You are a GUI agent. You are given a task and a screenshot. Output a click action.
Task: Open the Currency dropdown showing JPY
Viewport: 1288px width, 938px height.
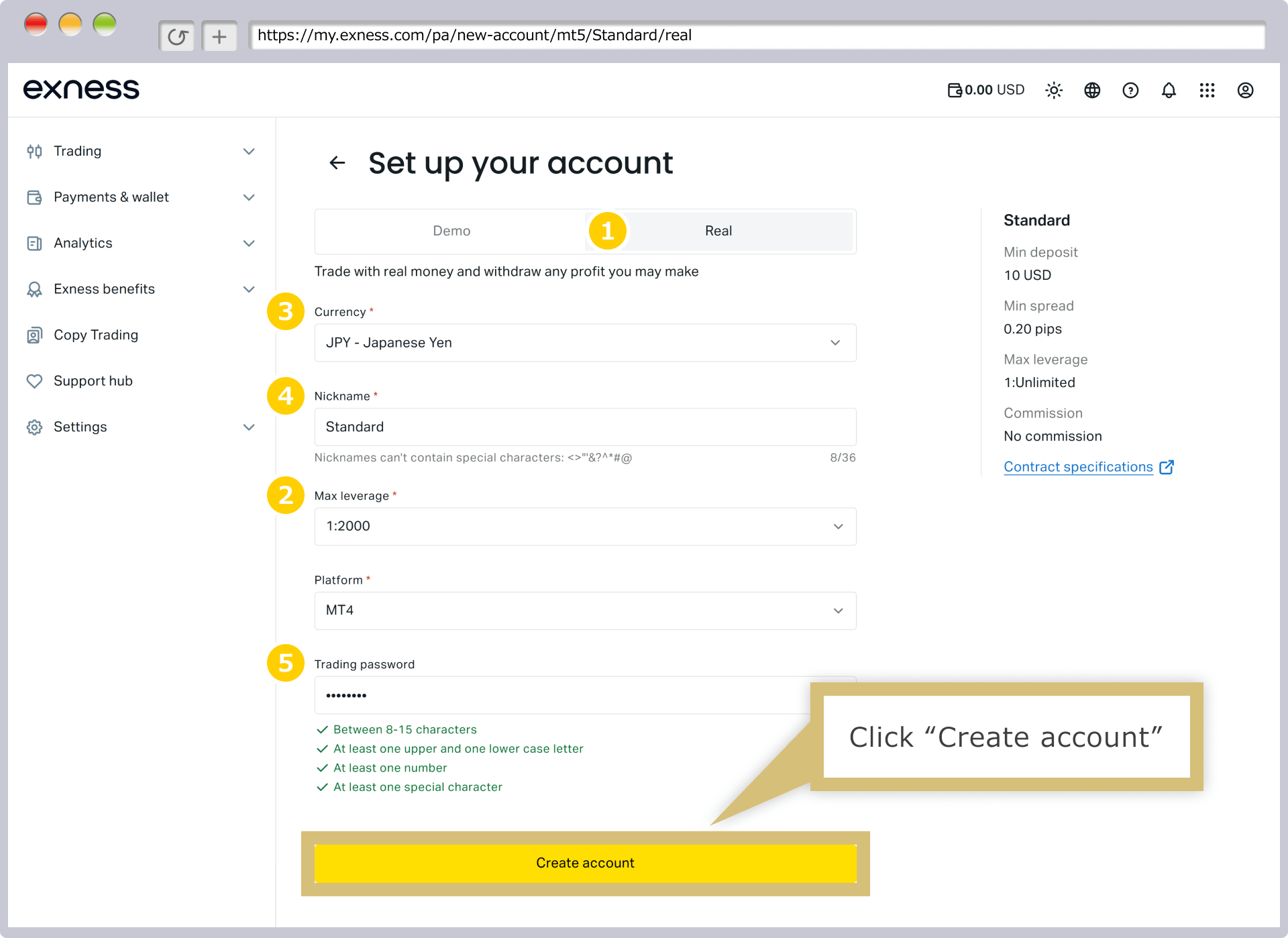[585, 343]
